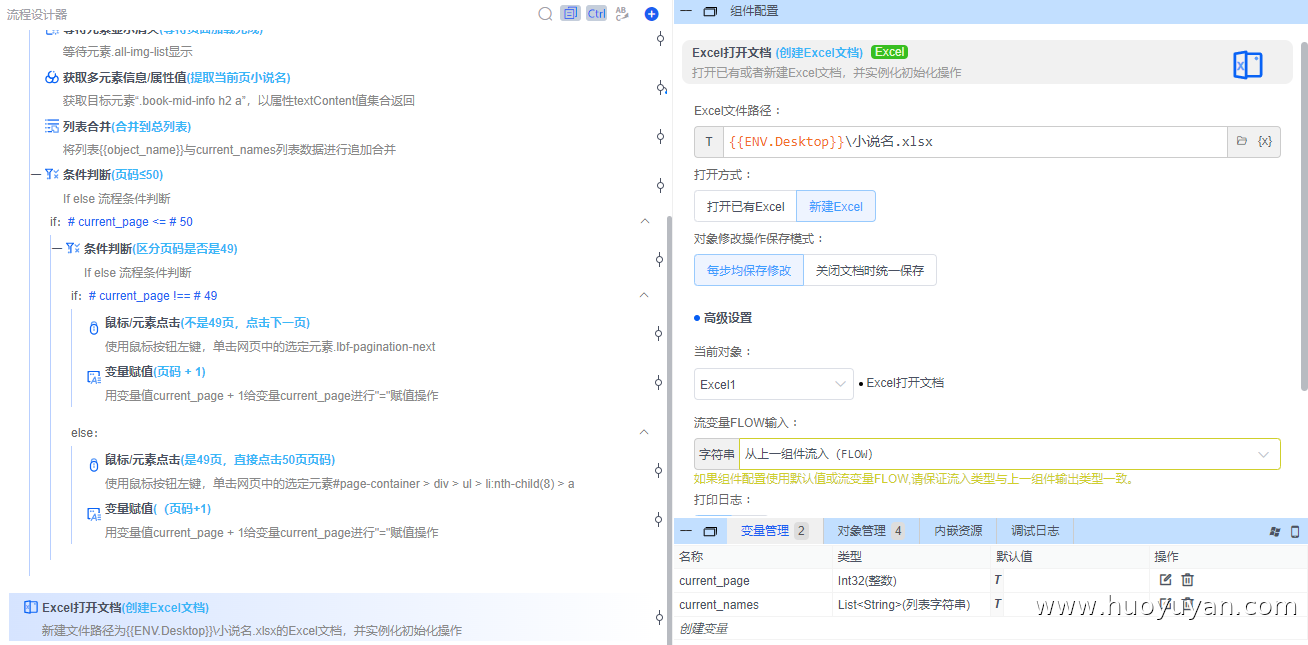Add a component with blue plus icon
Screen dimensions: 1308x645
point(652,14)
